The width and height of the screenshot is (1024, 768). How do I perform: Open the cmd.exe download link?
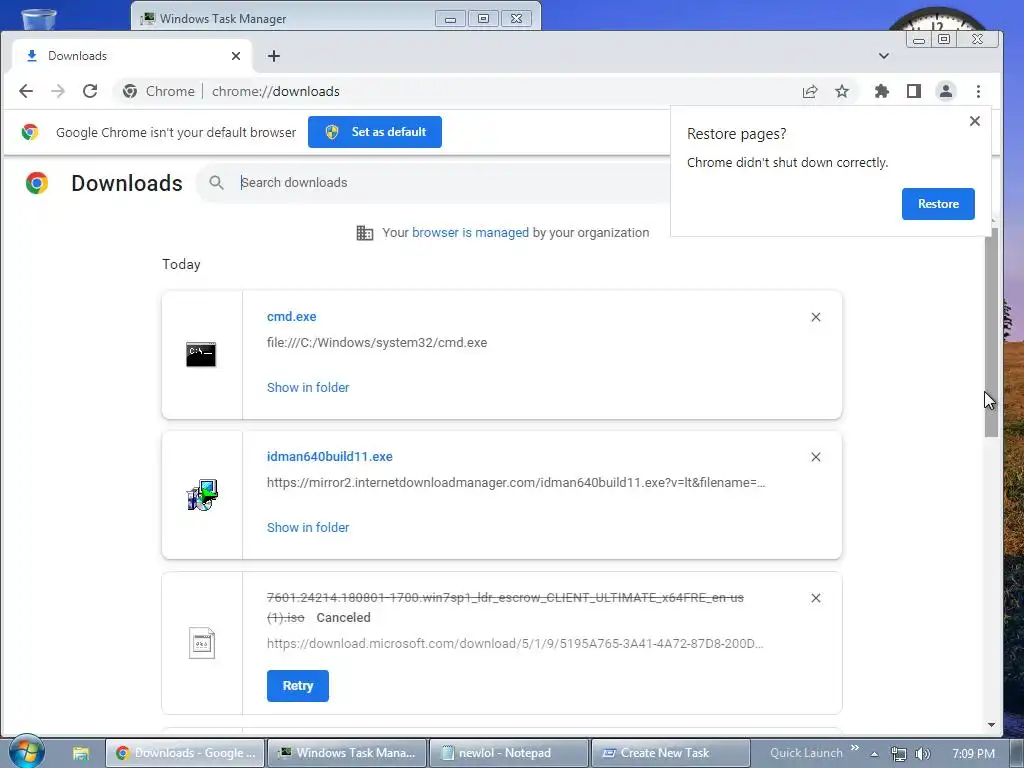[291, 317]
